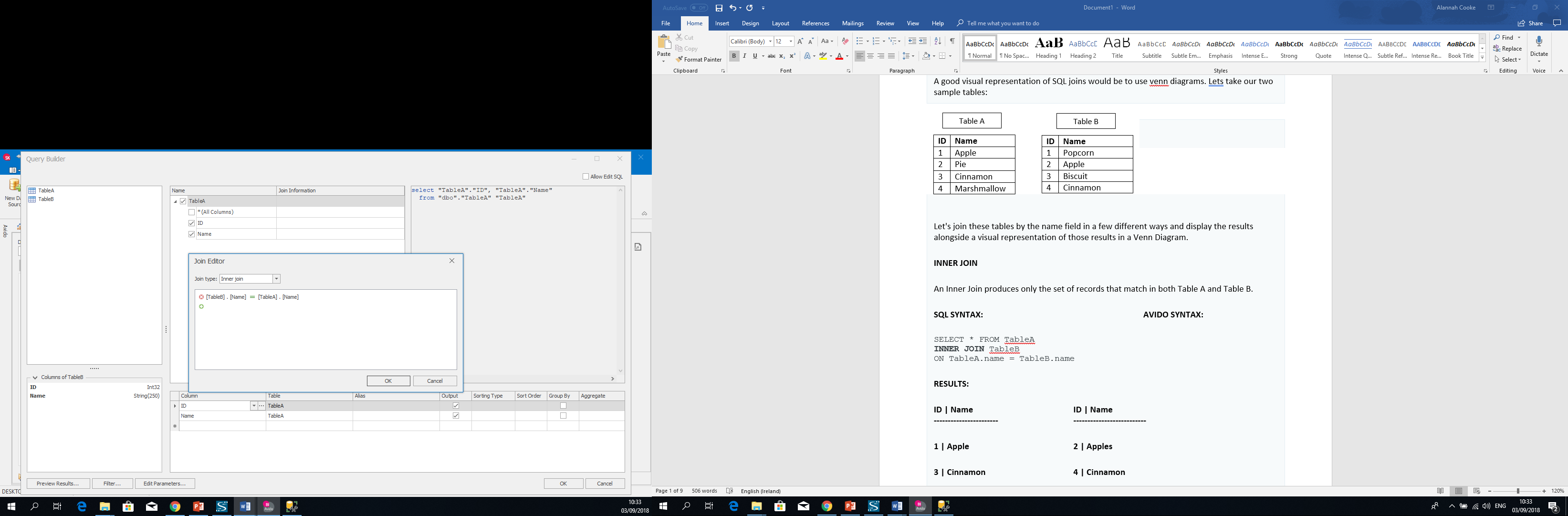Increase paragraph indent
Image resolution: width=1568 pixels, height=516 pixels.
click(923, 42)
